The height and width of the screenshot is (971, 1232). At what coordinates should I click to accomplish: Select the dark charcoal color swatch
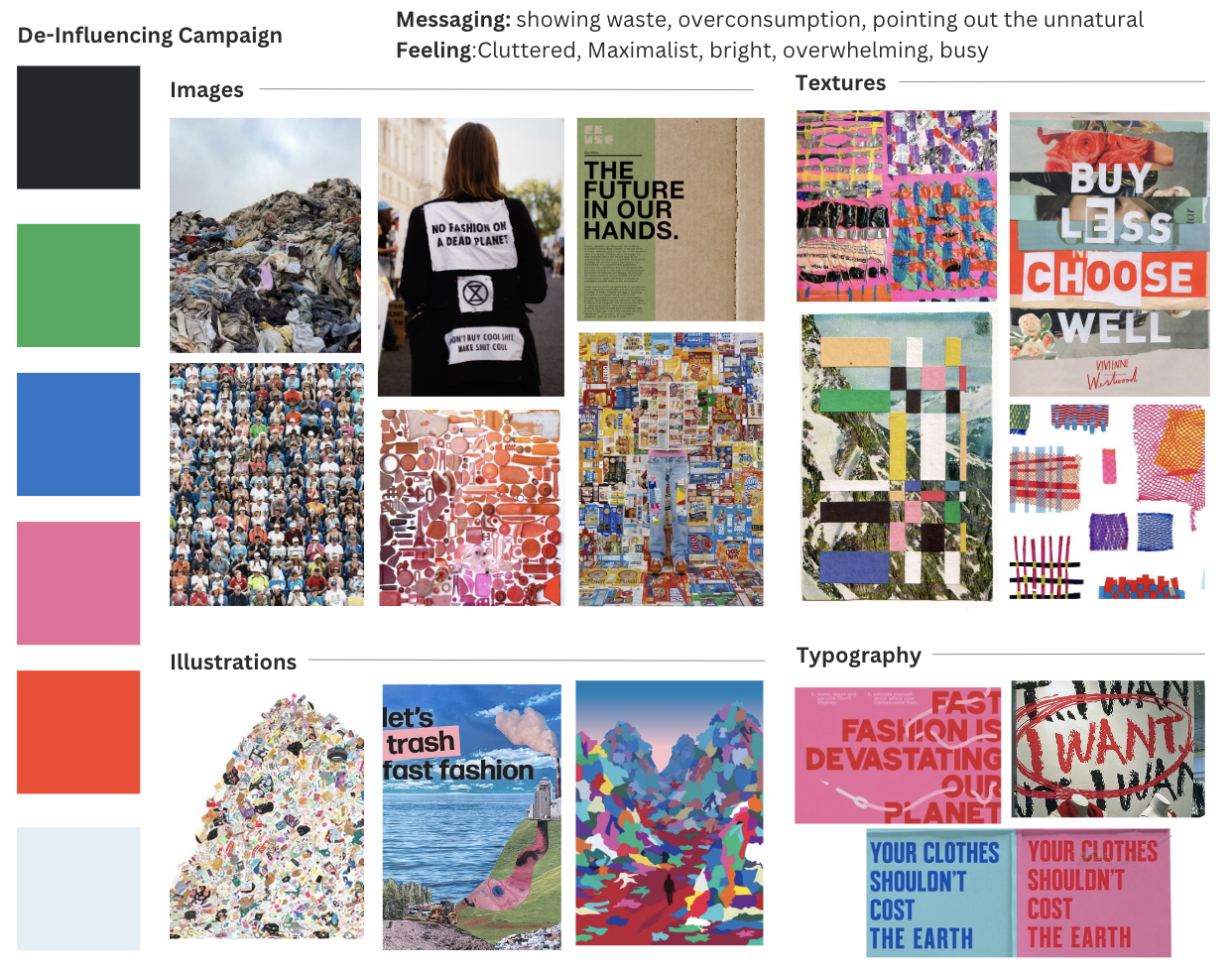point(78,127)
